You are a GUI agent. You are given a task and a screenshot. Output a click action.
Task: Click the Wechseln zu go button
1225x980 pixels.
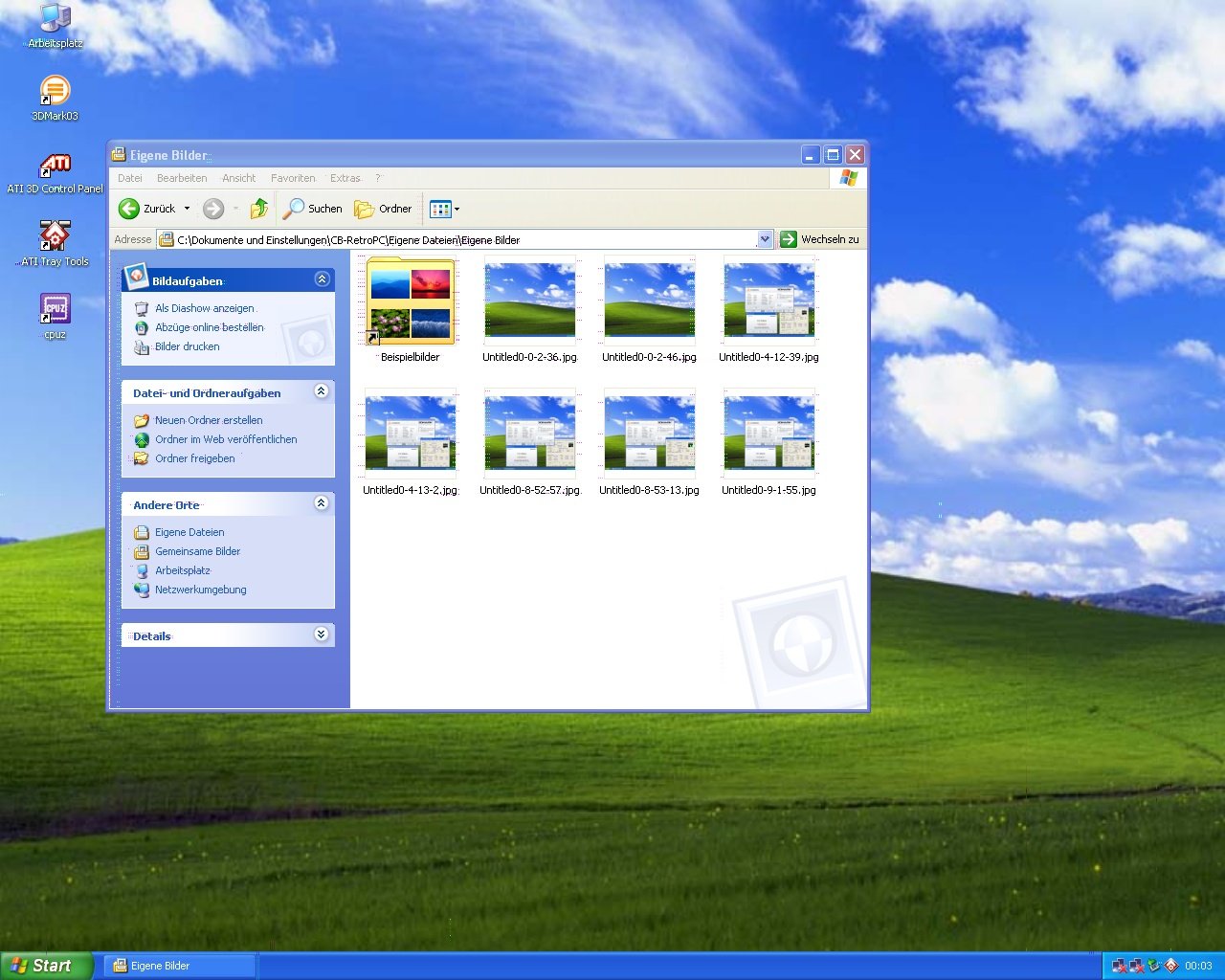[x=819, y=239]
